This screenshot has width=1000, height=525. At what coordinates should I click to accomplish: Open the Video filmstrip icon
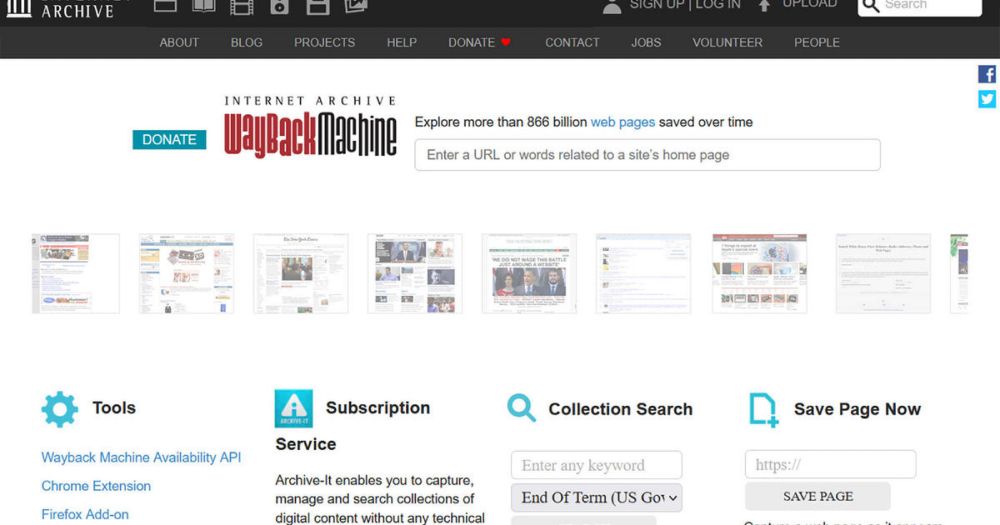[x=242, y=6]
